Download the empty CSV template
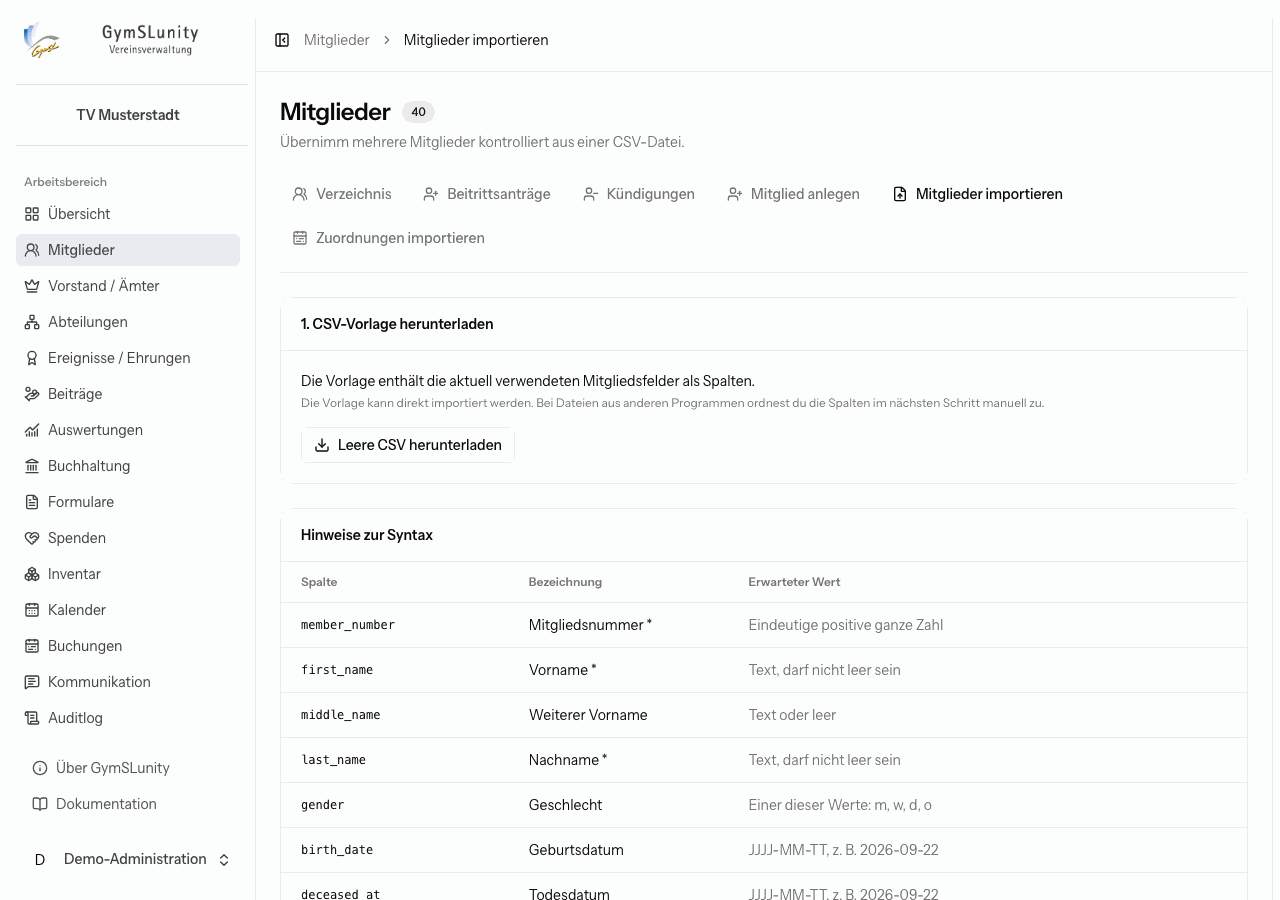The width and height of the screenshot is (1280, 900). point(408,445)
